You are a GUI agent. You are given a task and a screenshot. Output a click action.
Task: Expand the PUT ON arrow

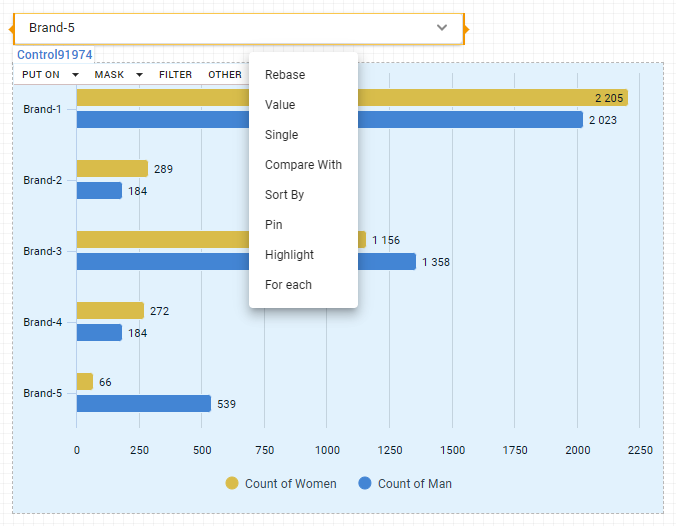pyautogui.click(x=75, y=75)
